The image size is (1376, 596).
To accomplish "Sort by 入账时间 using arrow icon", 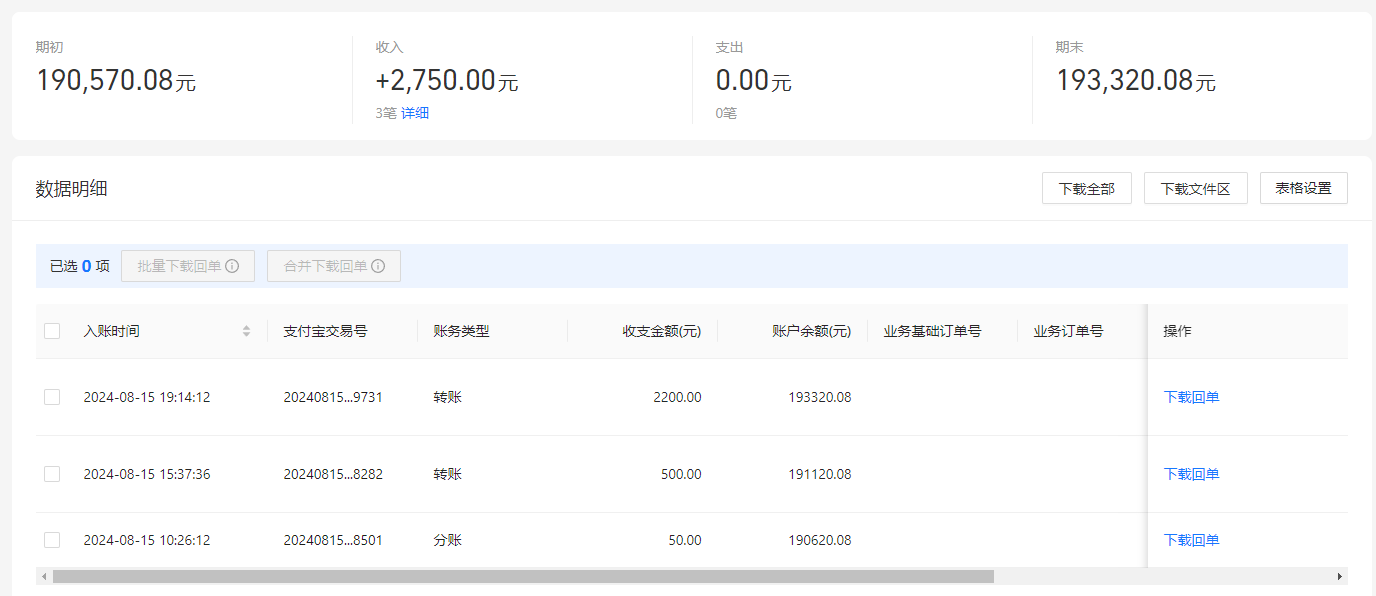I will click(246, 331).
